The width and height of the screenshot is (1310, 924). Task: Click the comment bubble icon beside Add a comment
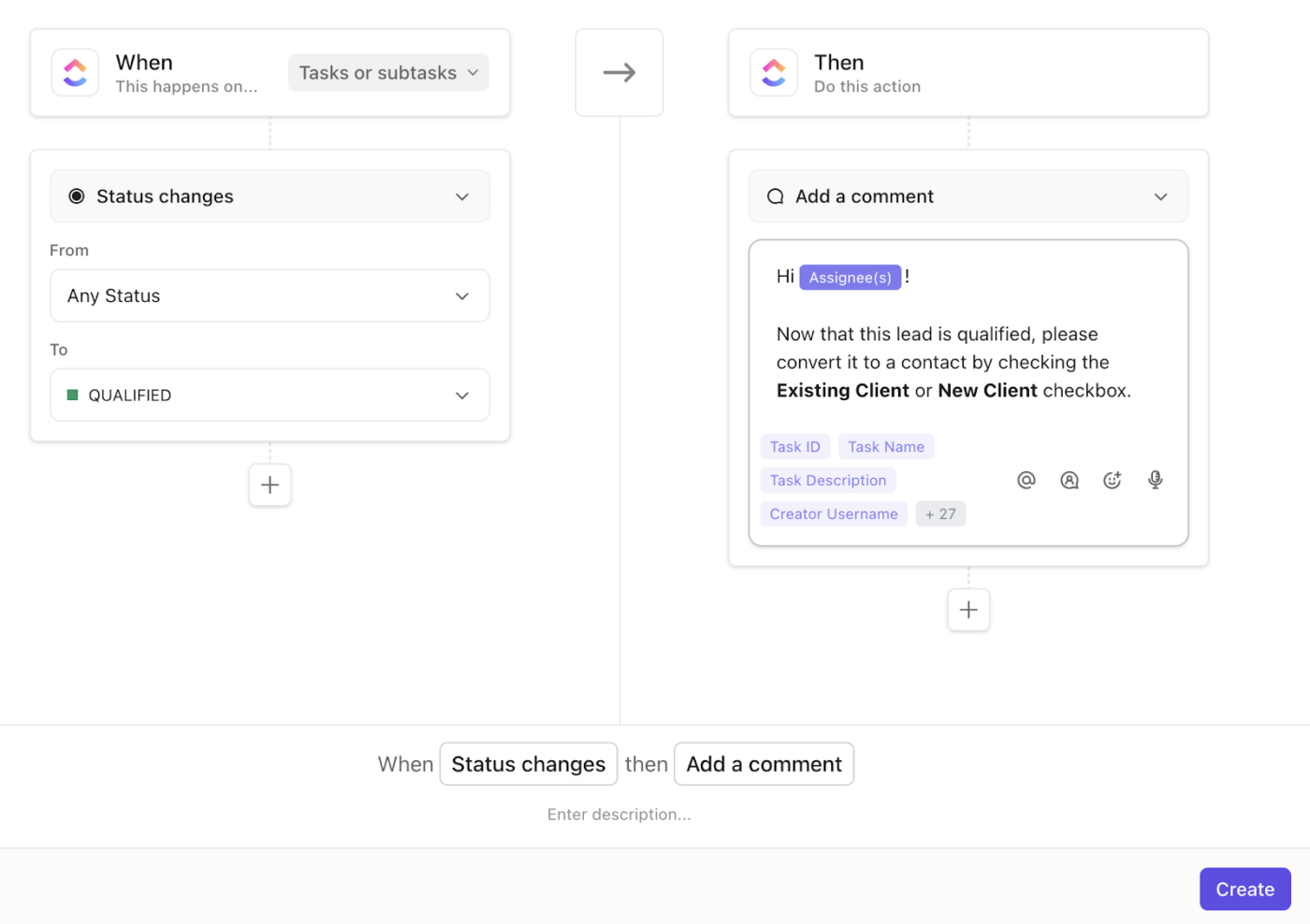[x=776, y=196]
